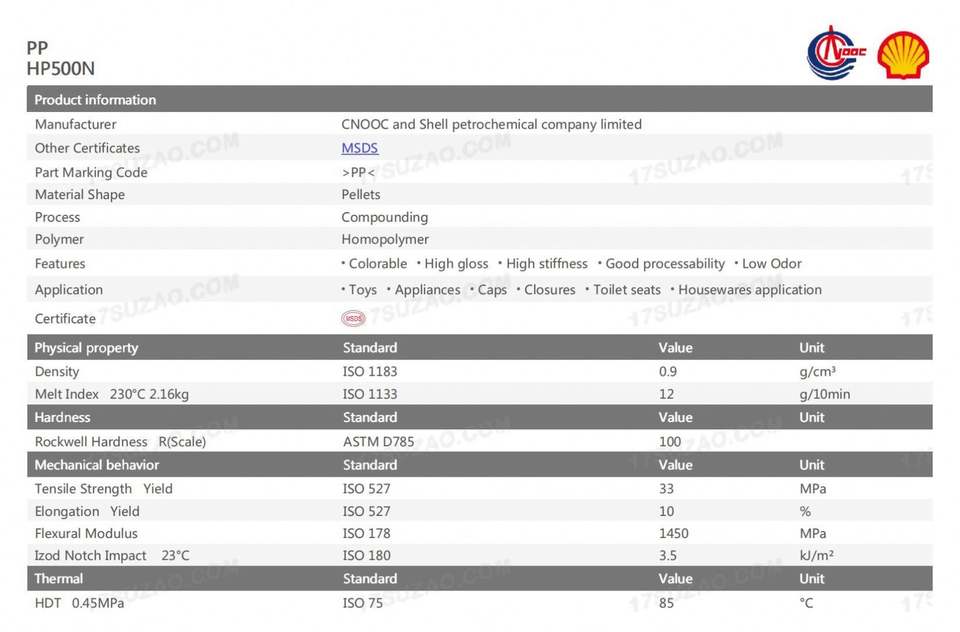Select the tensile strength value 33
Viewport: 960px width, 632px height.
(x=666, y=489)
